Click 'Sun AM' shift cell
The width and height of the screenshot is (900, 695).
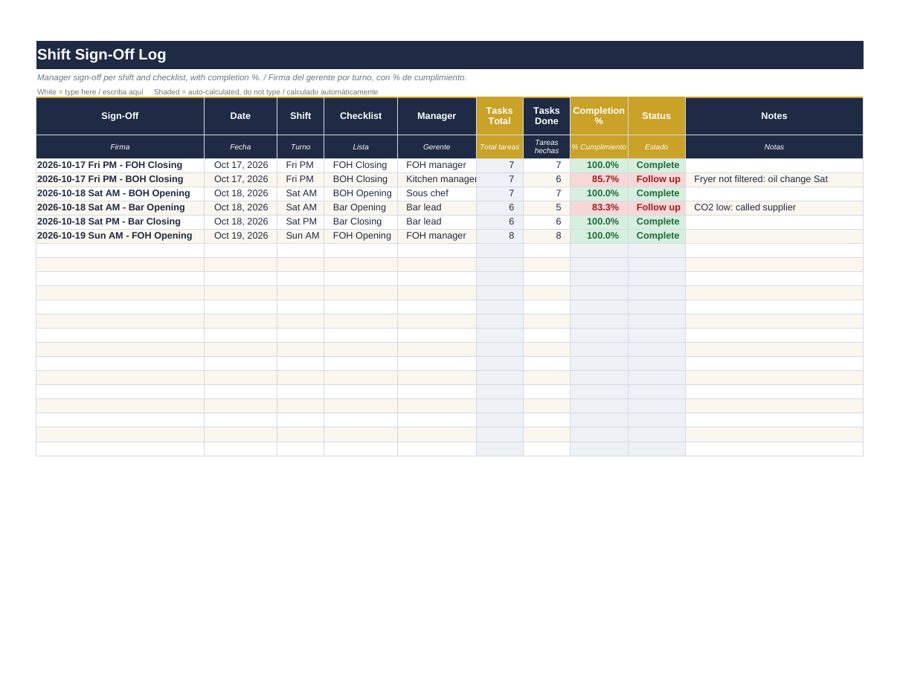[x=300, y=236]
